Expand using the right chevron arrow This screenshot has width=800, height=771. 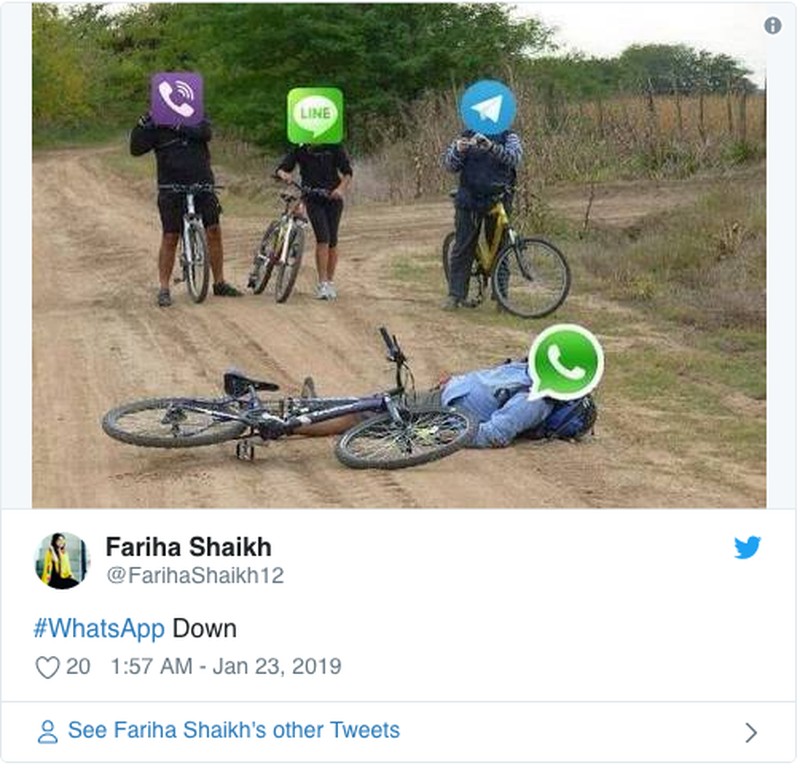tap(751, 732)
